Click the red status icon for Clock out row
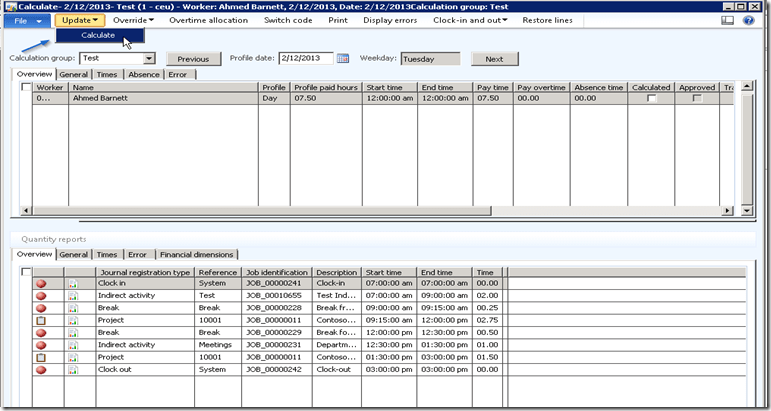 (x=42, y=370)
